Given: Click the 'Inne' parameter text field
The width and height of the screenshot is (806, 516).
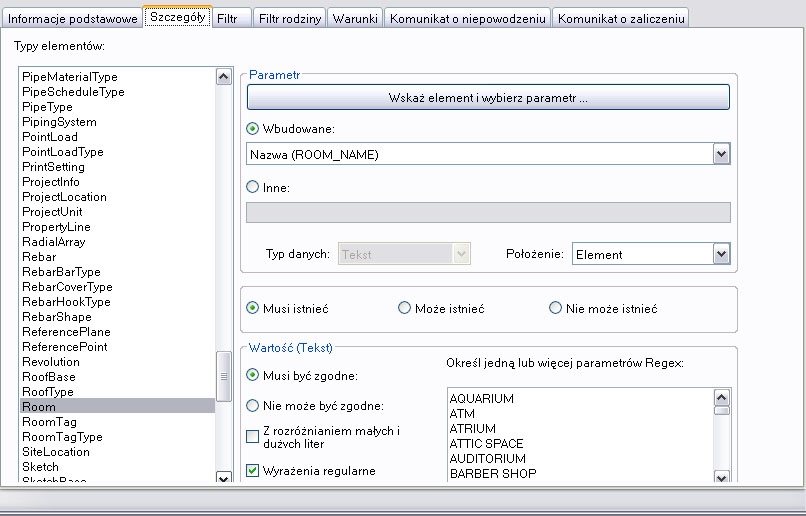Looking at the screenshot, I should point(488,212).
